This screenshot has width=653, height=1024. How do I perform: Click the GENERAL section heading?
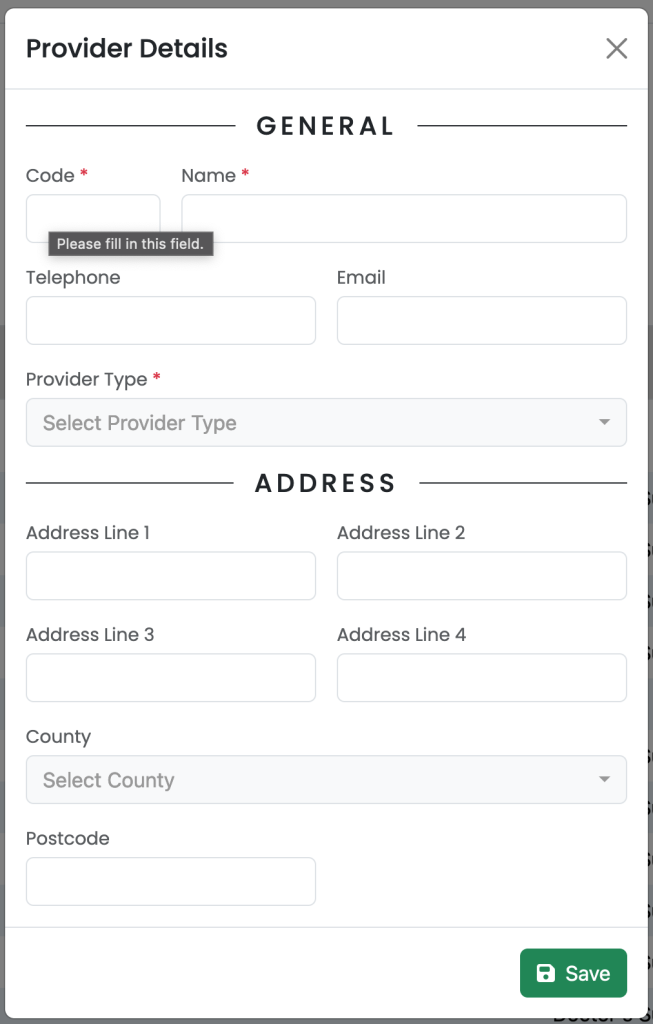pos(325,126)
